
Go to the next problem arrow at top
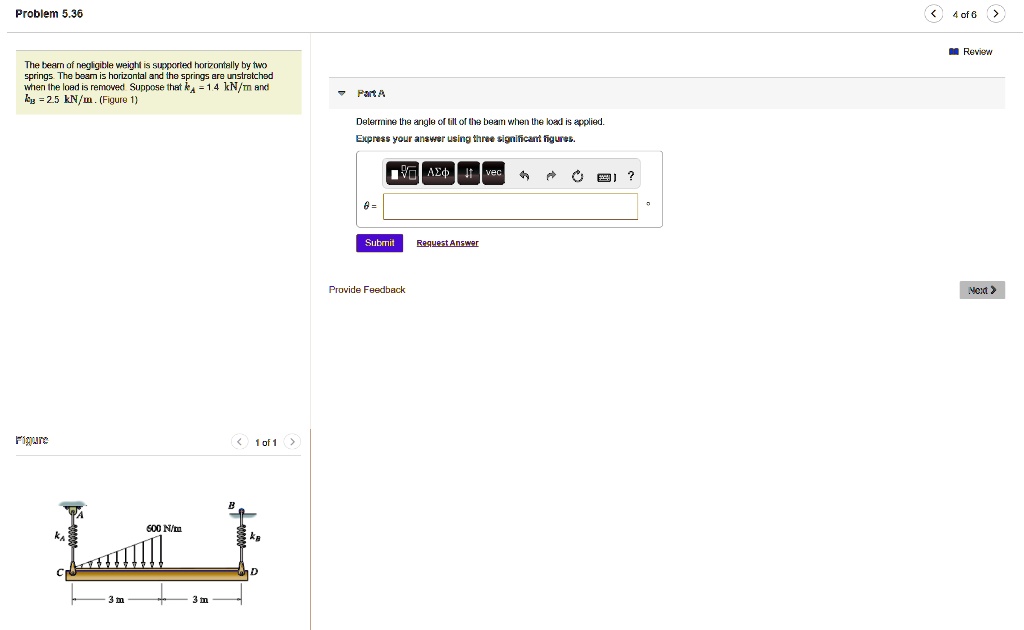(x=996, y=14)
